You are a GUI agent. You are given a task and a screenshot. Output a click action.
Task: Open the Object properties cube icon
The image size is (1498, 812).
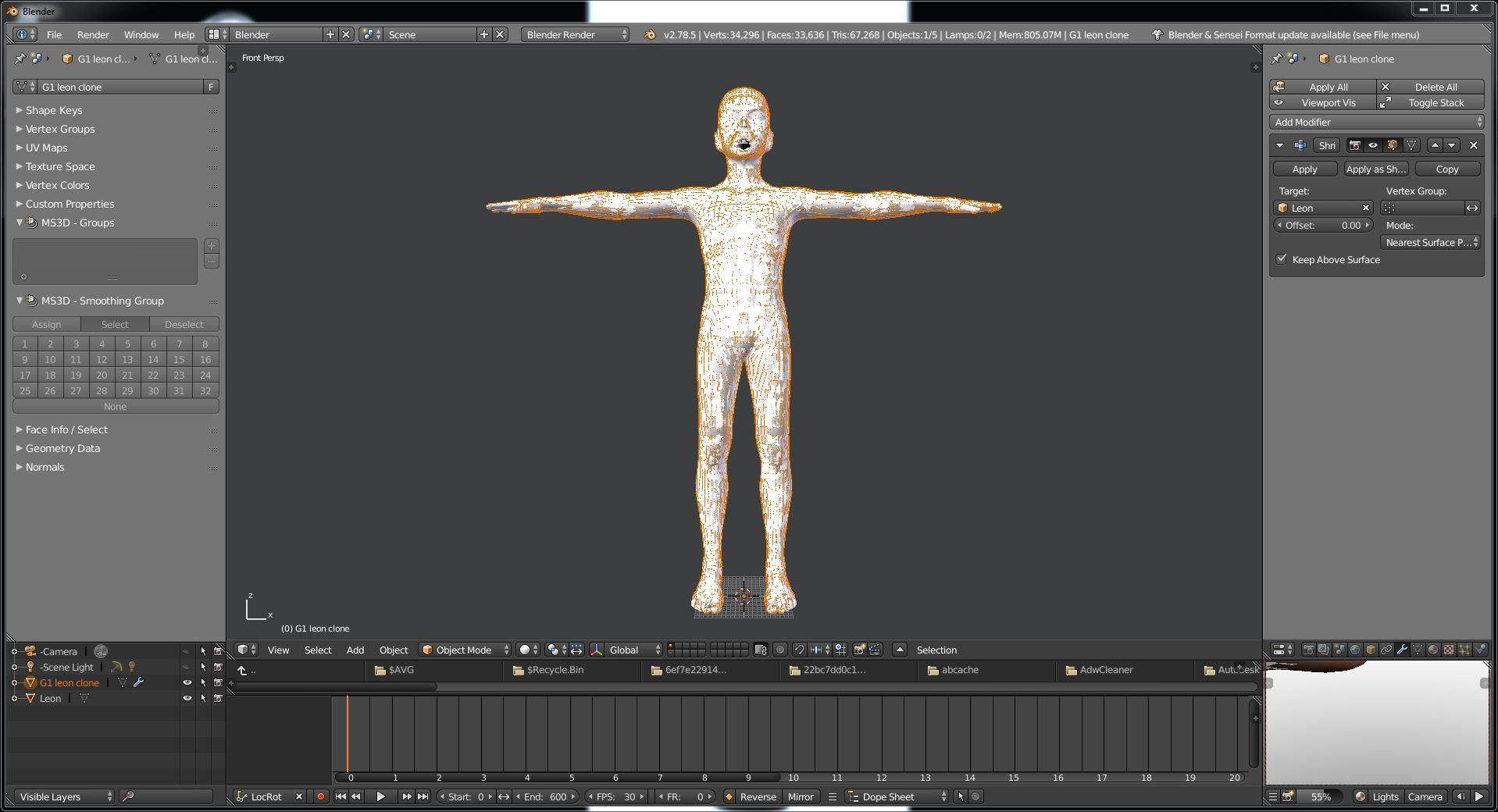[1371, 650]
